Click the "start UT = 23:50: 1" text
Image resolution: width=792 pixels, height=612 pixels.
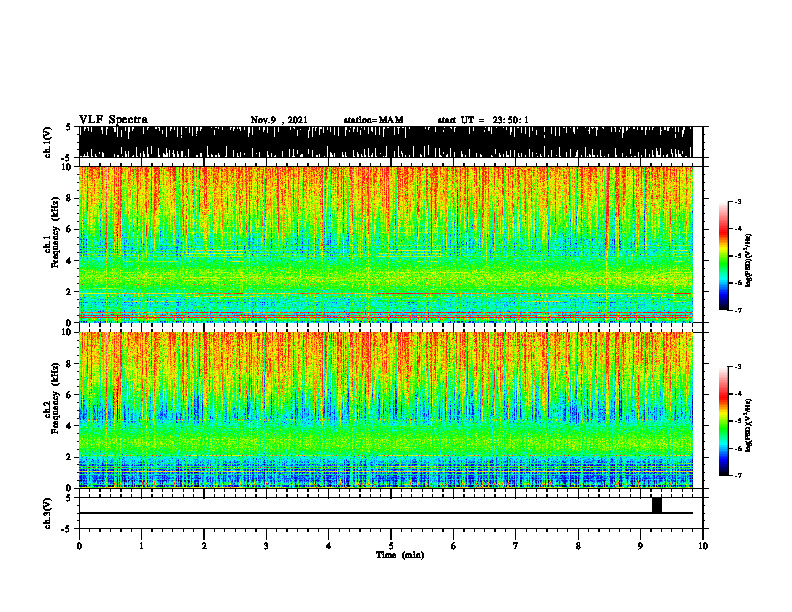pos(483,120)
